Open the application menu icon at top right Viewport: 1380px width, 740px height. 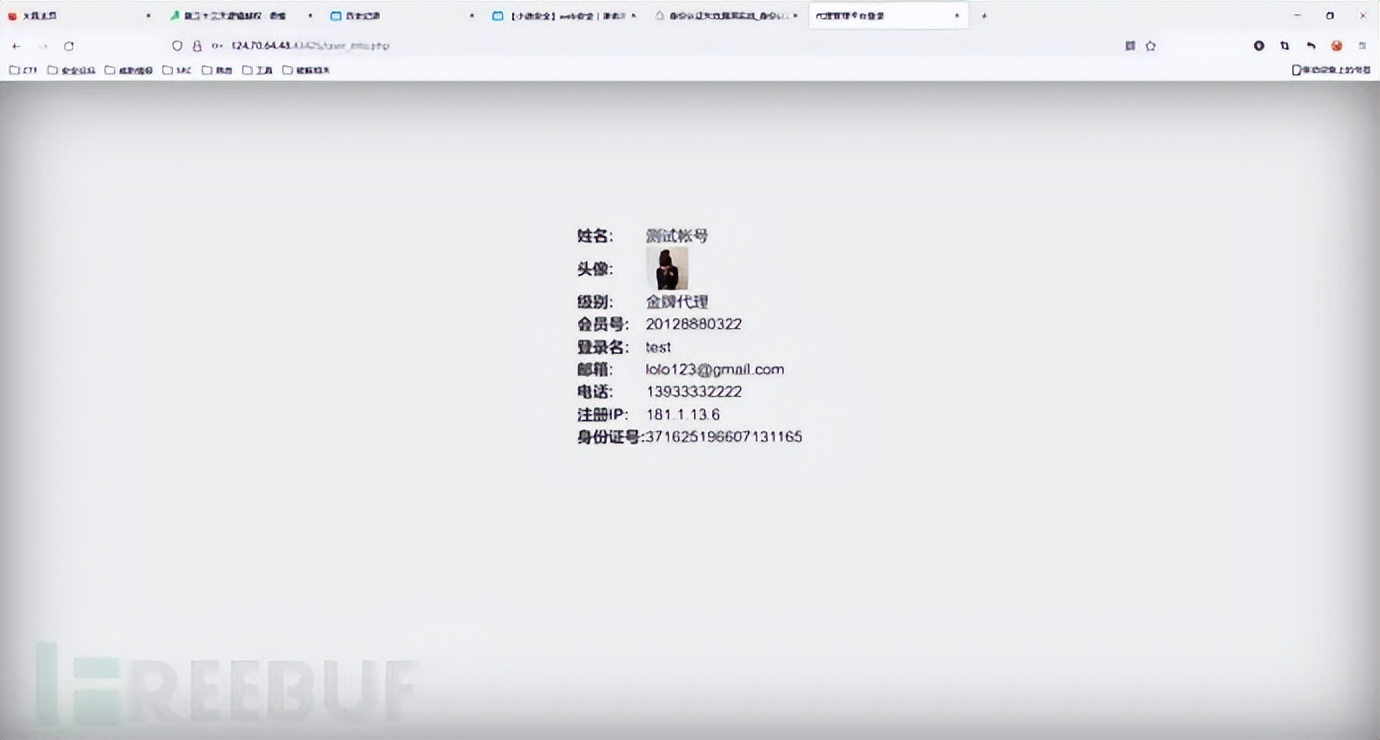(x=1361, y=45)
